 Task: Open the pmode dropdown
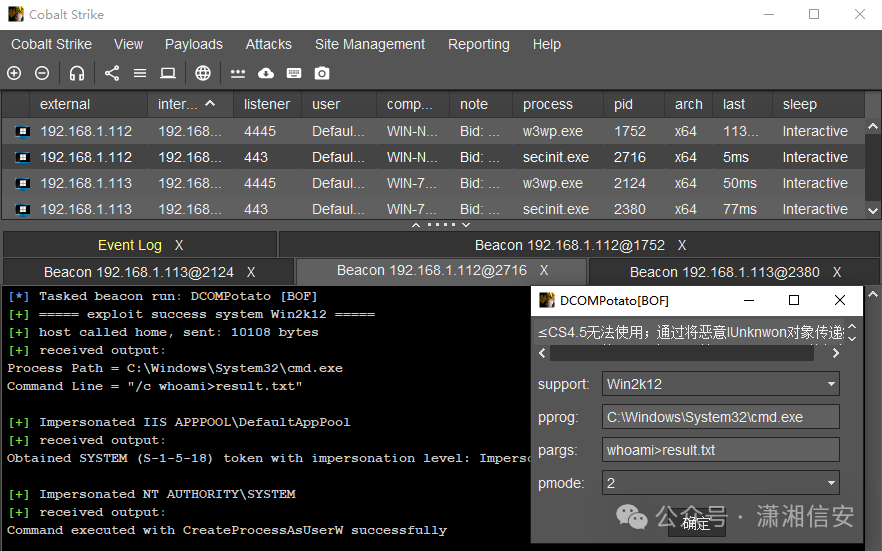721,483
